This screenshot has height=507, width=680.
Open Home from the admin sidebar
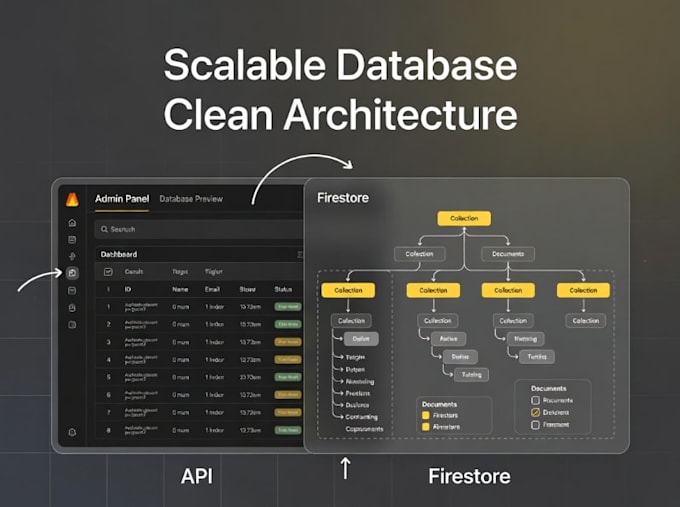[x=72, y=223]
